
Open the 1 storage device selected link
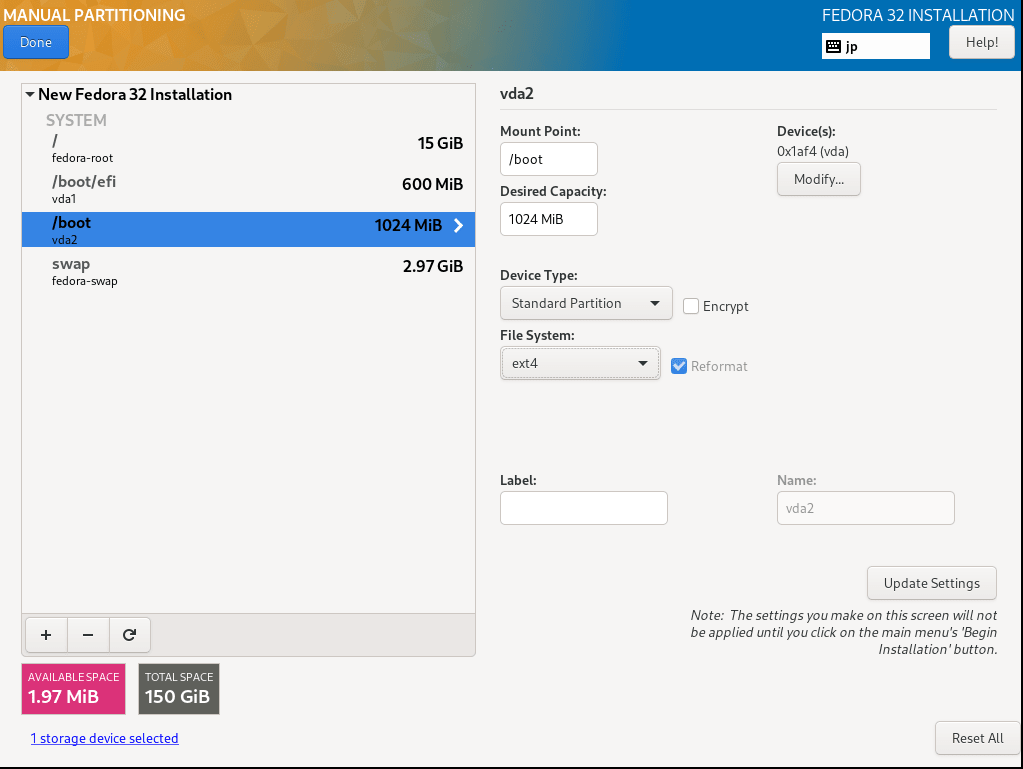pos(104,738)
